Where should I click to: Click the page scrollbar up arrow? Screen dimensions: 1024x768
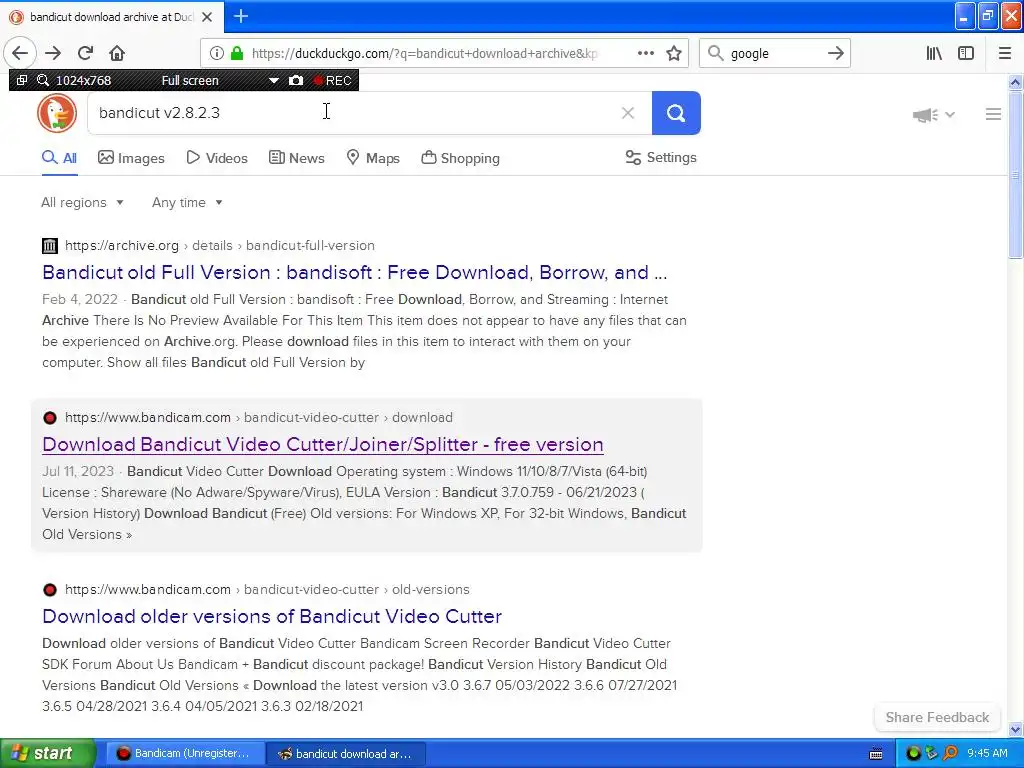pyautogui.click(x=1015, y=82)
